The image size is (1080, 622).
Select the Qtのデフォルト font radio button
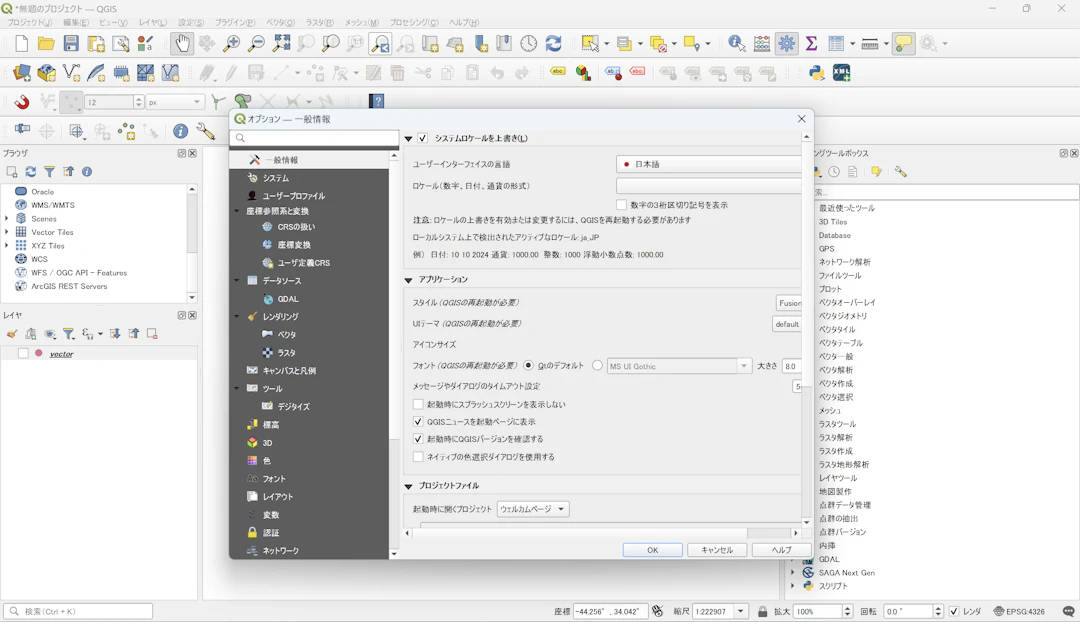click(529, 366)
